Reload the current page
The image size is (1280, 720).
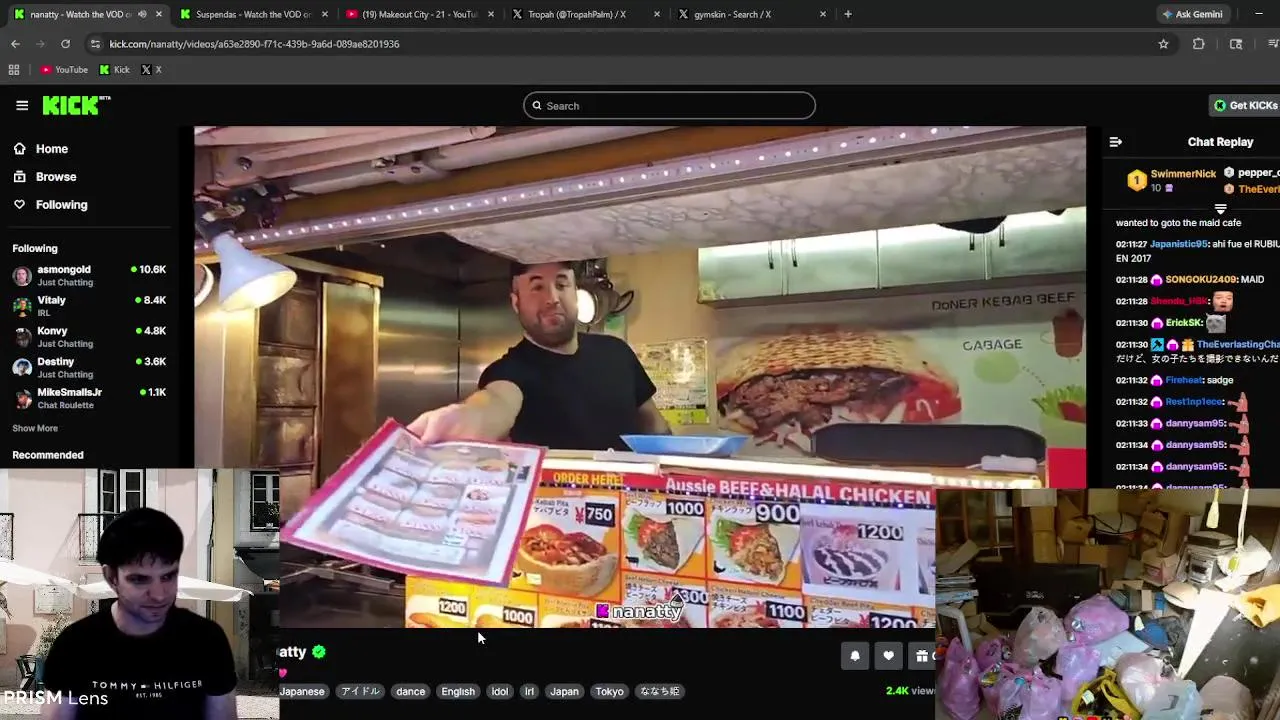(65, 44)
